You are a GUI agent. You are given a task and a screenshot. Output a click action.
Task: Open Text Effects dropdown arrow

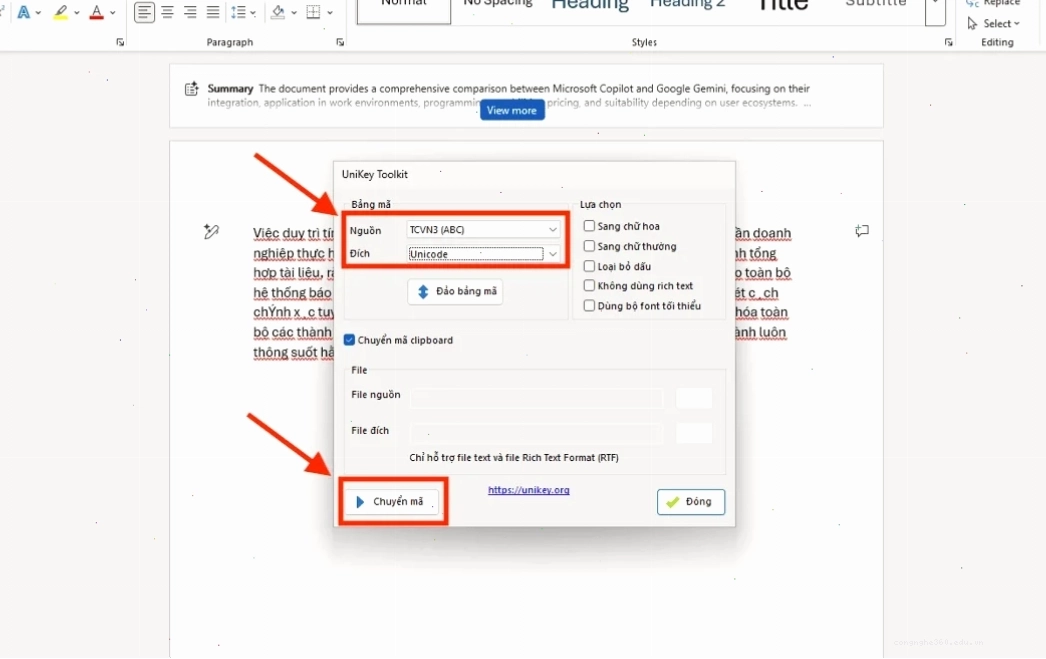pos(38,13)
